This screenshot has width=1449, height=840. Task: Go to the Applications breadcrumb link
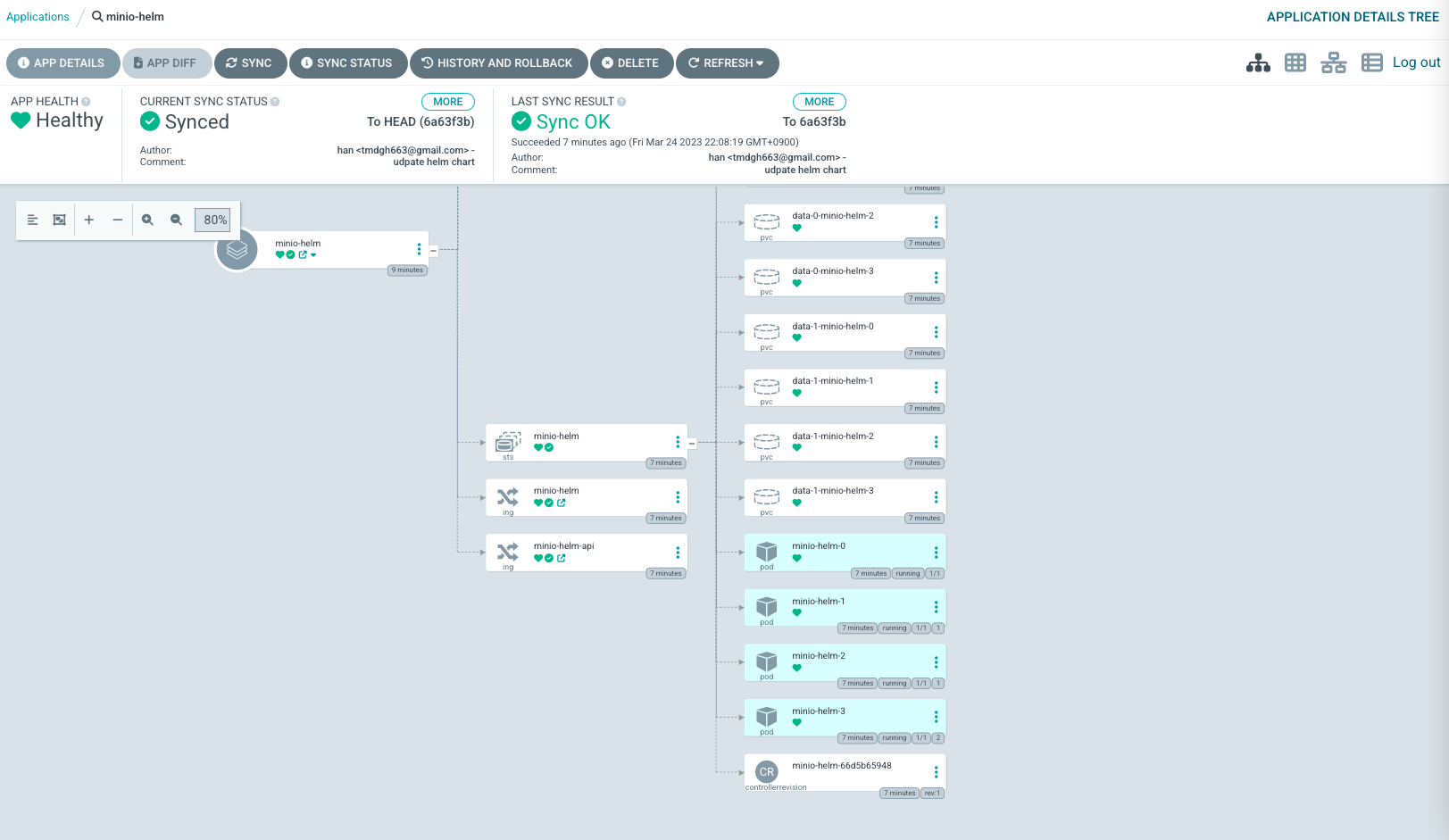(37, 17)
